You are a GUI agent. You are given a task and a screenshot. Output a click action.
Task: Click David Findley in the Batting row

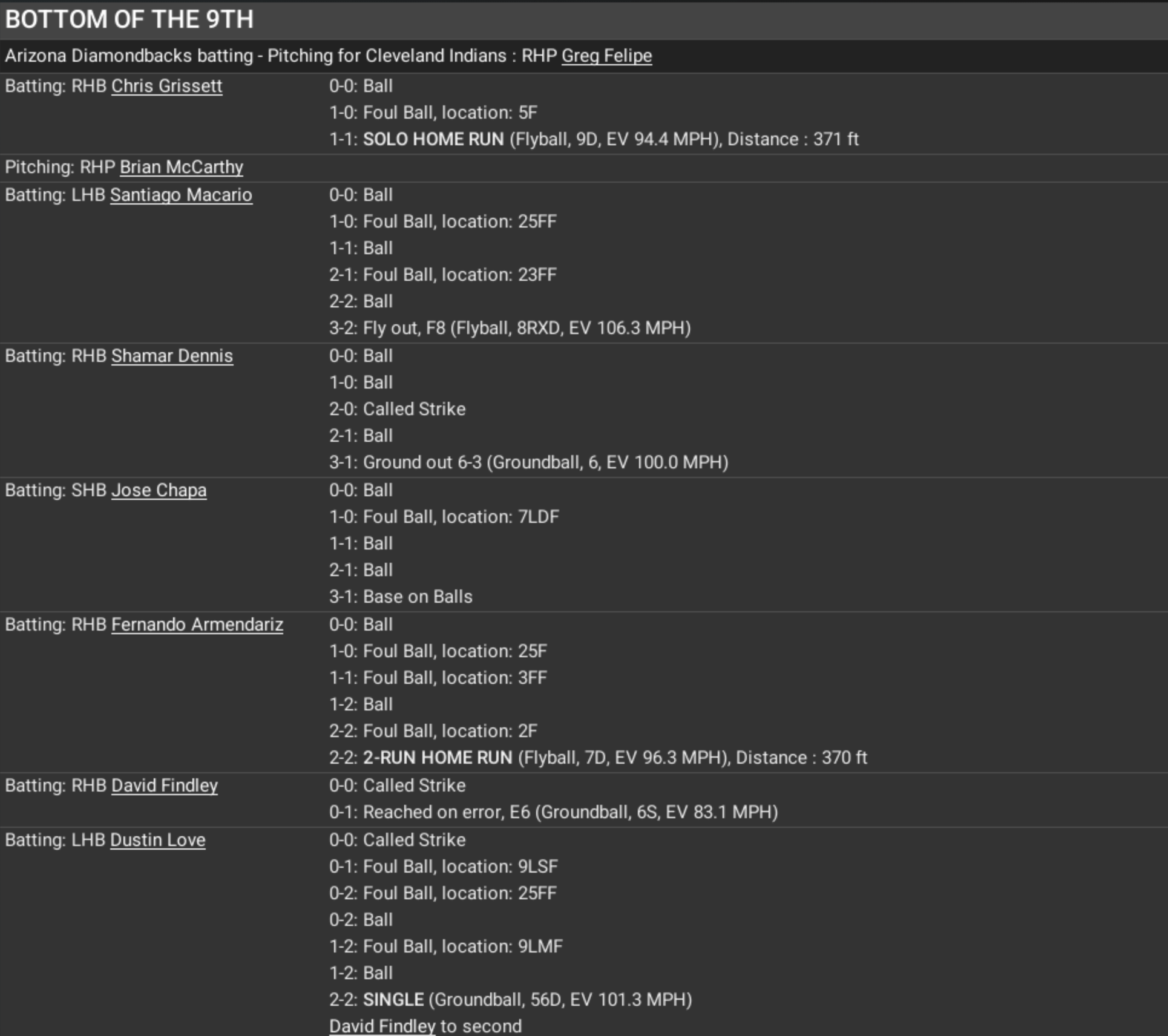click(164, 785)
